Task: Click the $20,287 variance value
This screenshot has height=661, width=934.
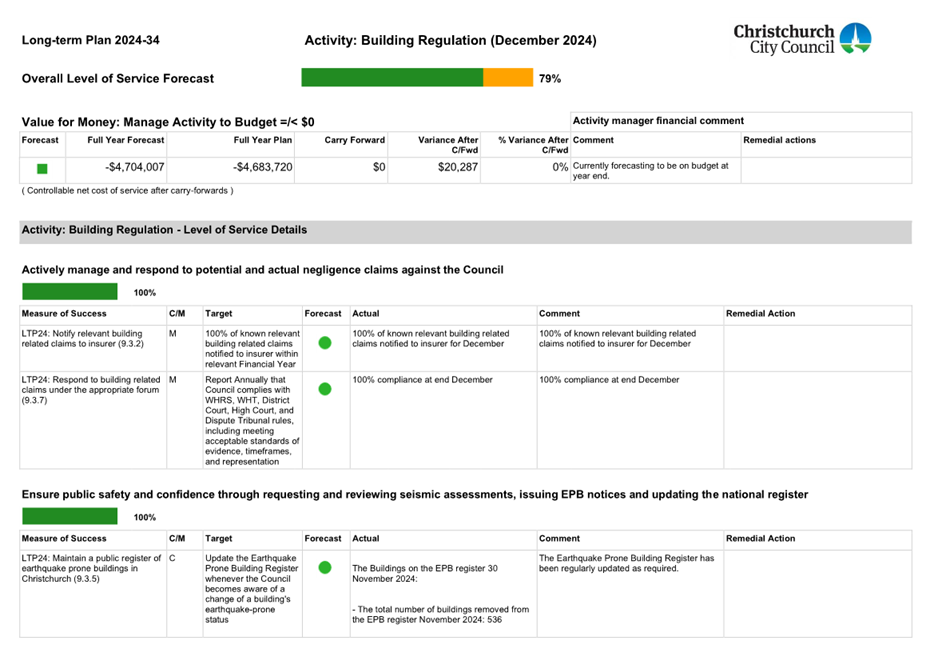Action: [458, 168]
